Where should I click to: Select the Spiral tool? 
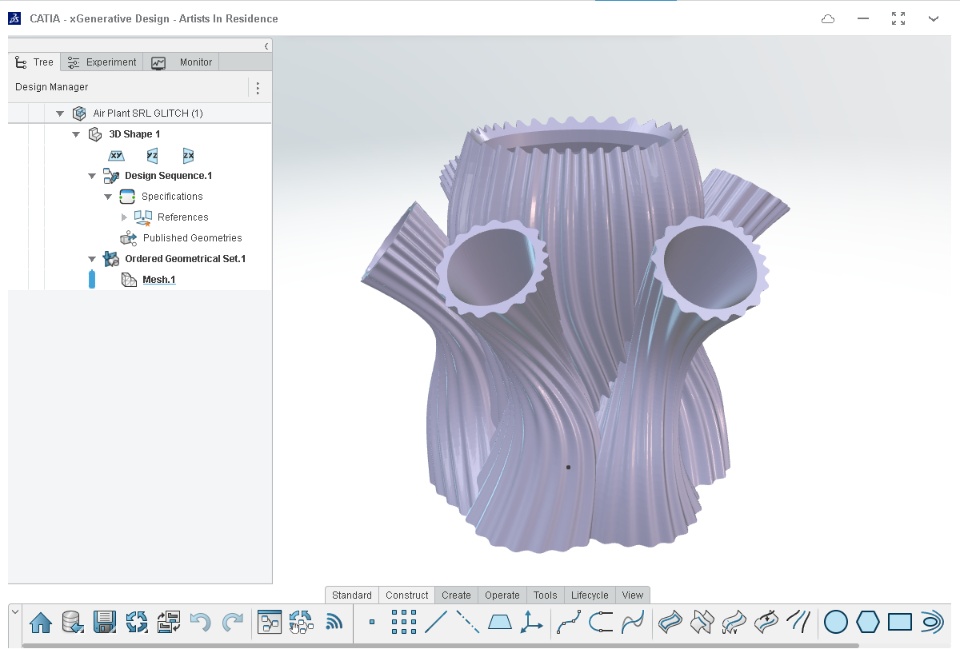tap(931, 622)
